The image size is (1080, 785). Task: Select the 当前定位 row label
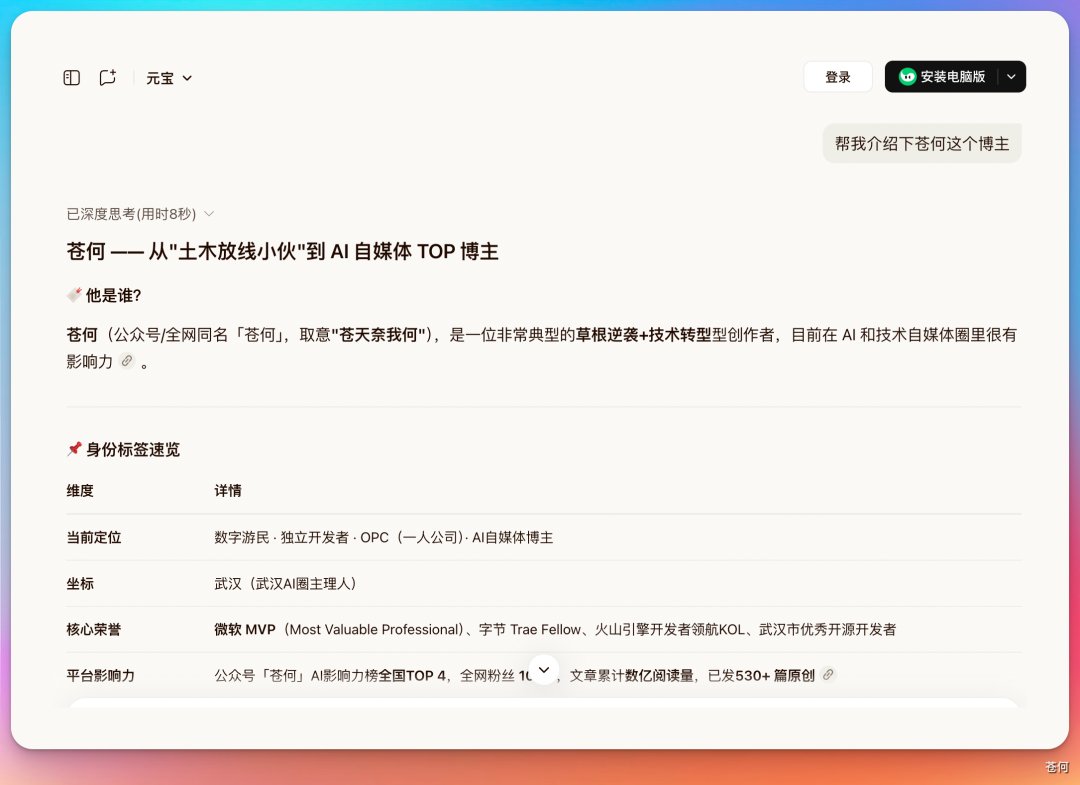pyautogui.click(x=94, y=537)
